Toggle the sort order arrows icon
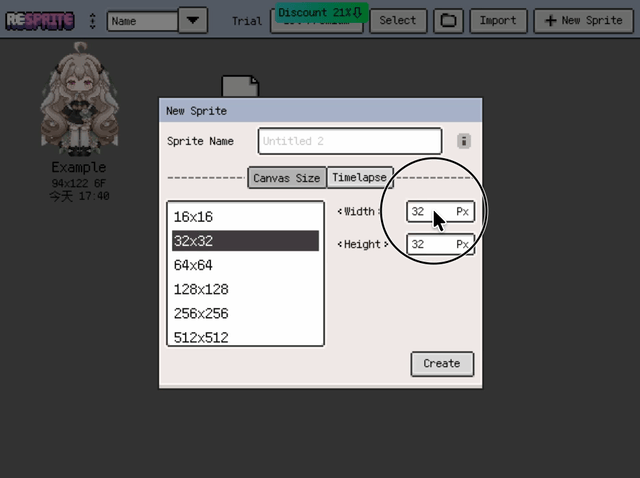Screen dimensions: 640x478 [x=93, y=20]
